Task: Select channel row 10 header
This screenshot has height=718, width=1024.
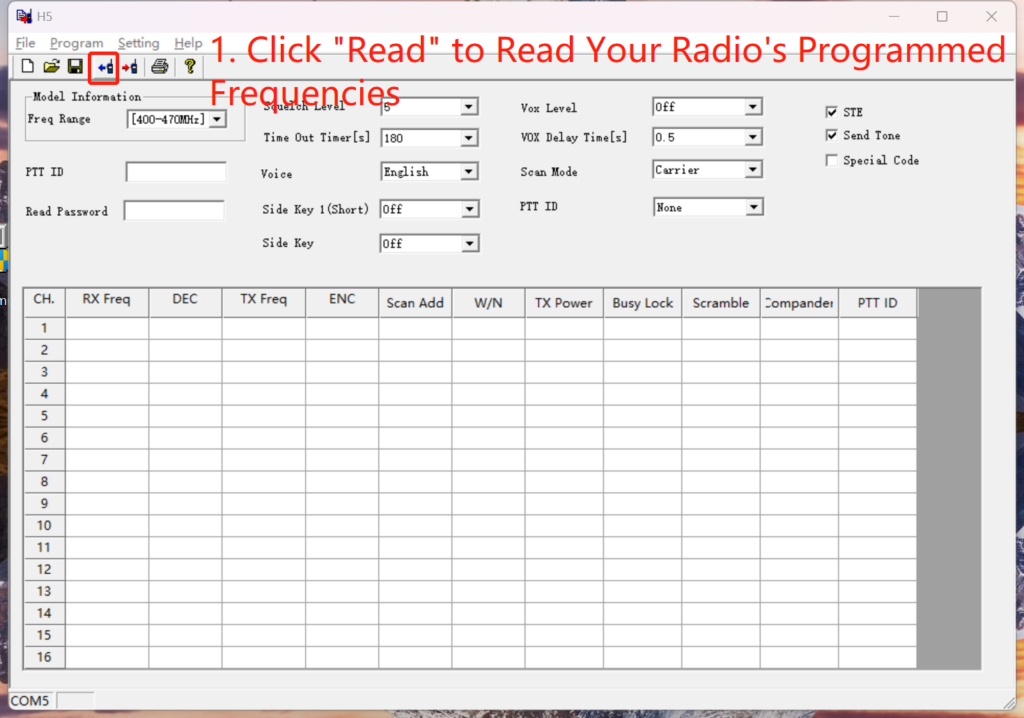Action: pyautogui.click(x=44, y=525)
